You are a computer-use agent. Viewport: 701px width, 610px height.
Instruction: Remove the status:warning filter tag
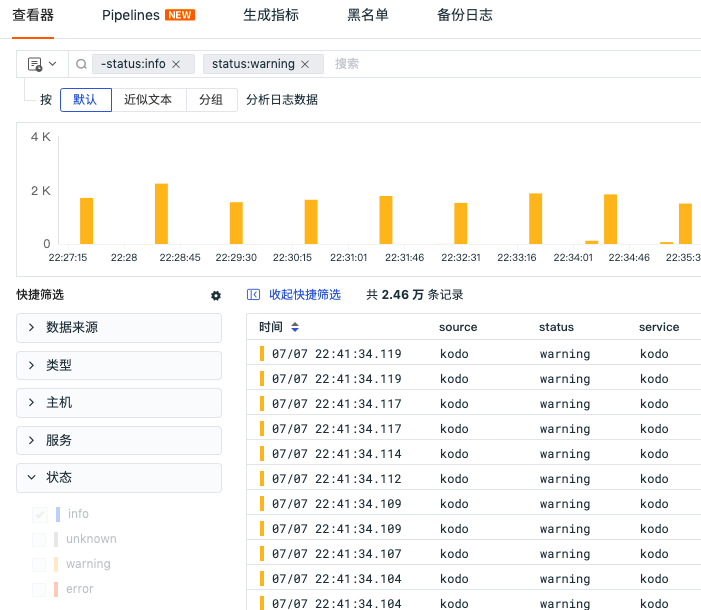click(305, 64)
